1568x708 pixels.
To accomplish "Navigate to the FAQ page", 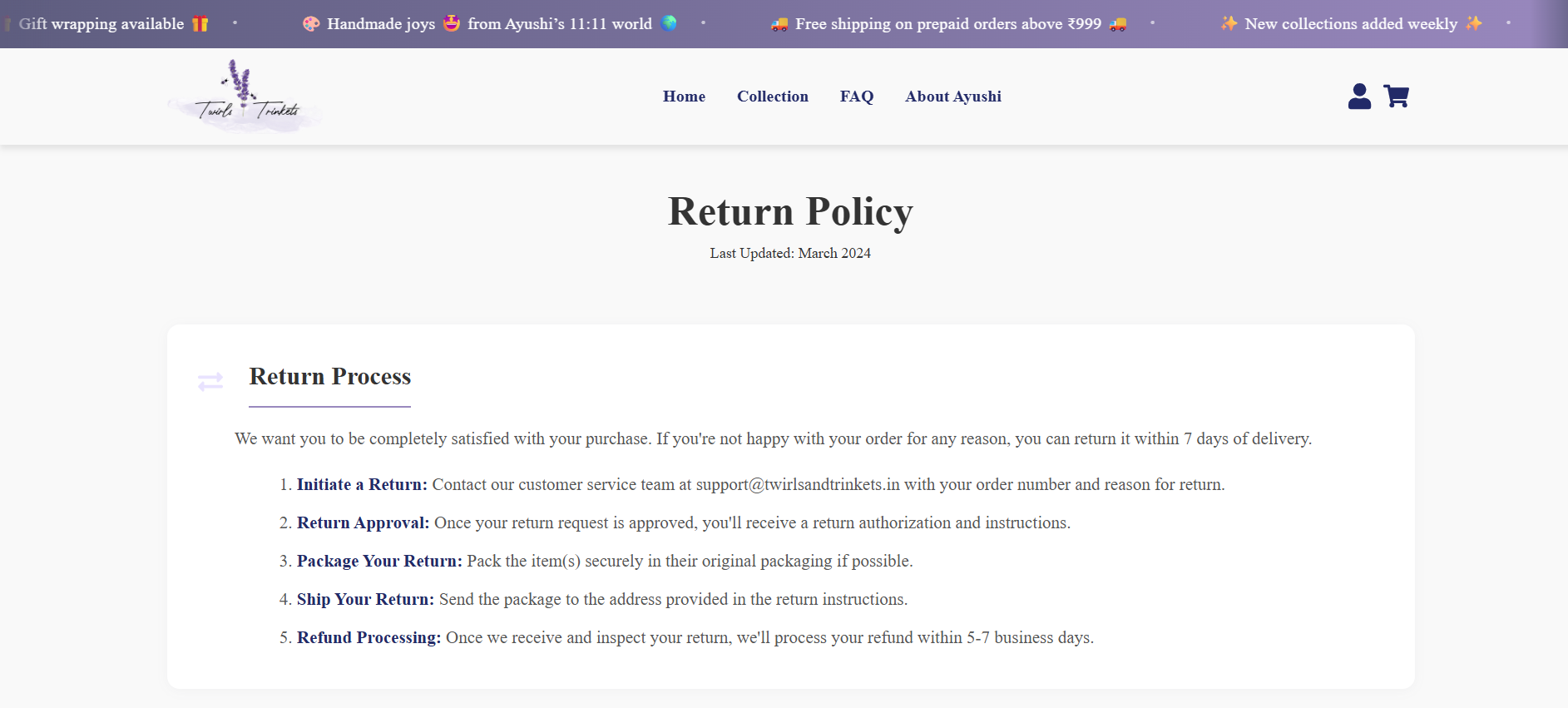I will [x=856, y=97].
